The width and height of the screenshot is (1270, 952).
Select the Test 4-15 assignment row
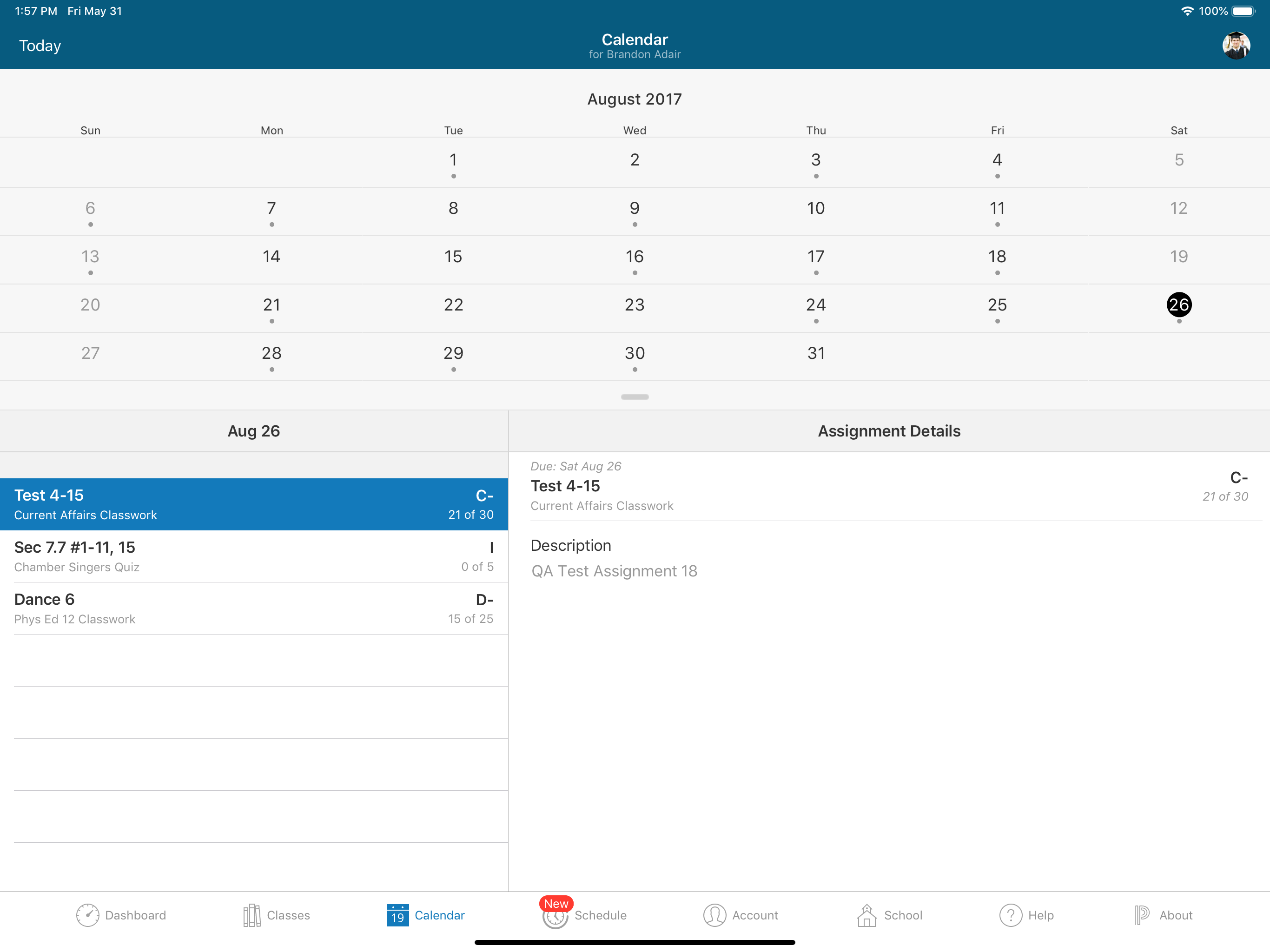(x=254, y=504)
